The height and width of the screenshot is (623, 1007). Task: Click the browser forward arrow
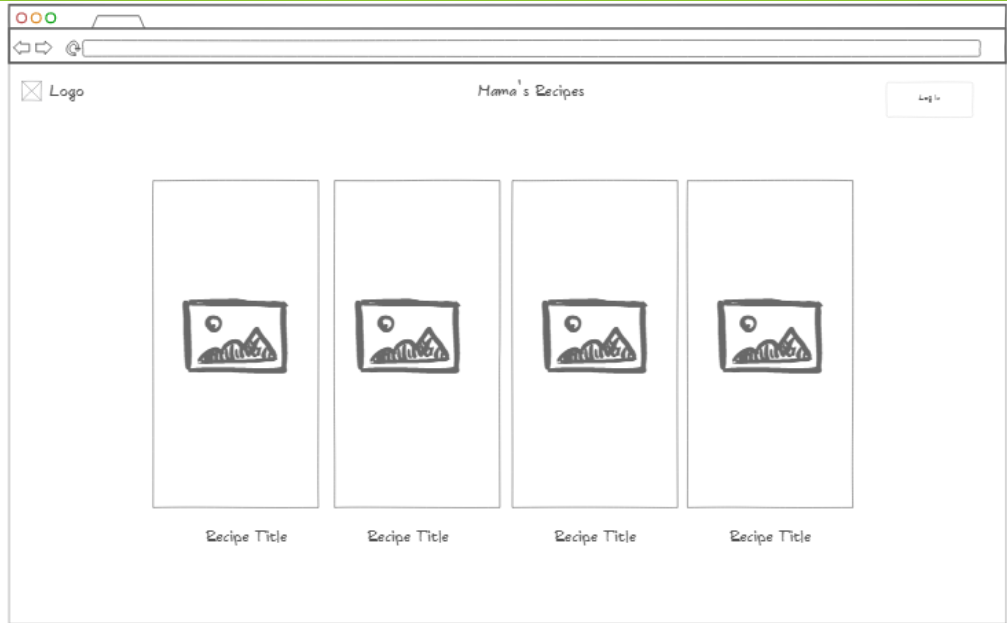click(x=44, y=48)
